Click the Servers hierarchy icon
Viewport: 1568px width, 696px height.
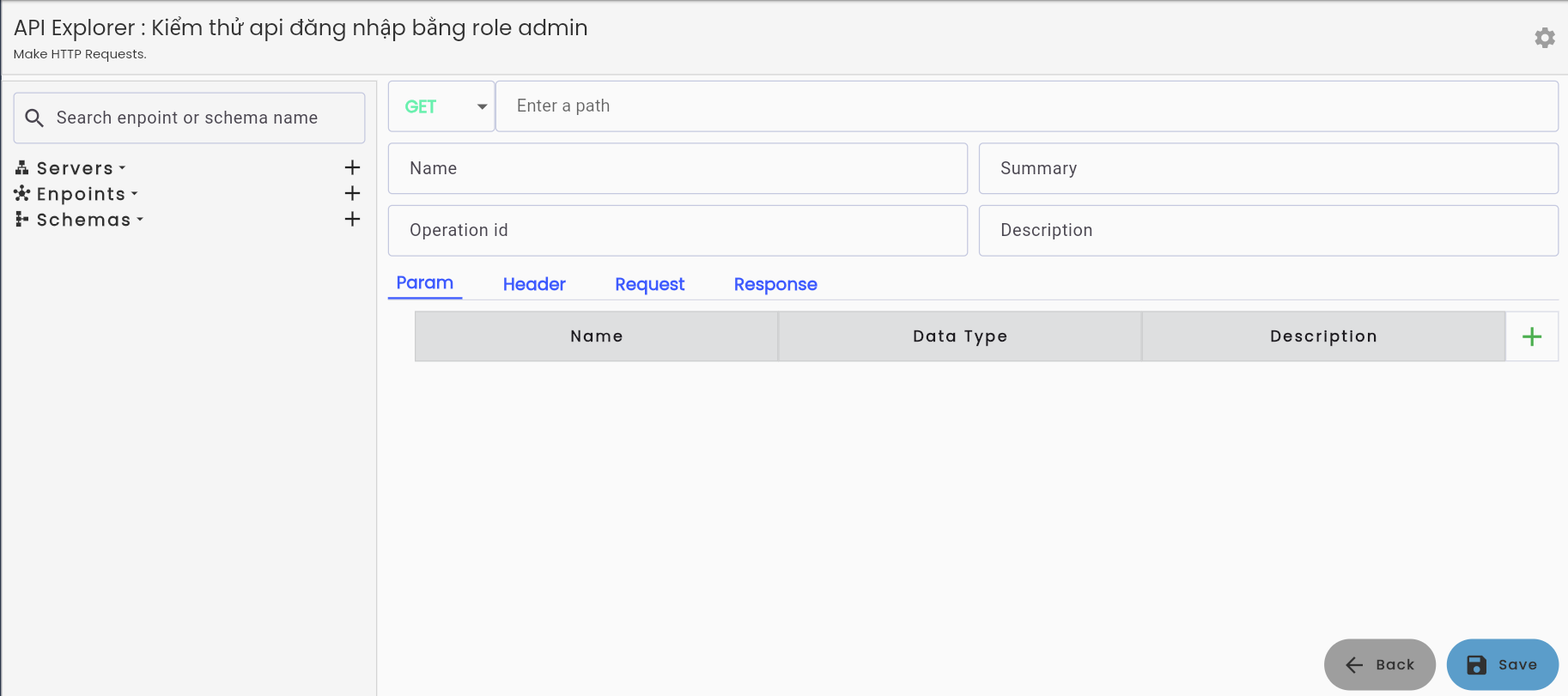tap(22, 167)
